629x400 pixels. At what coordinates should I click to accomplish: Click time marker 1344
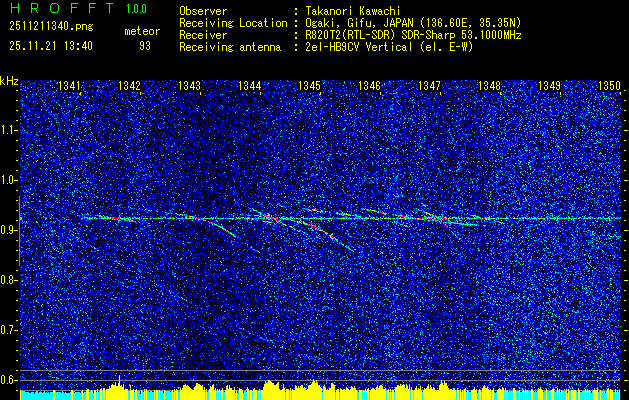[250, 86]
